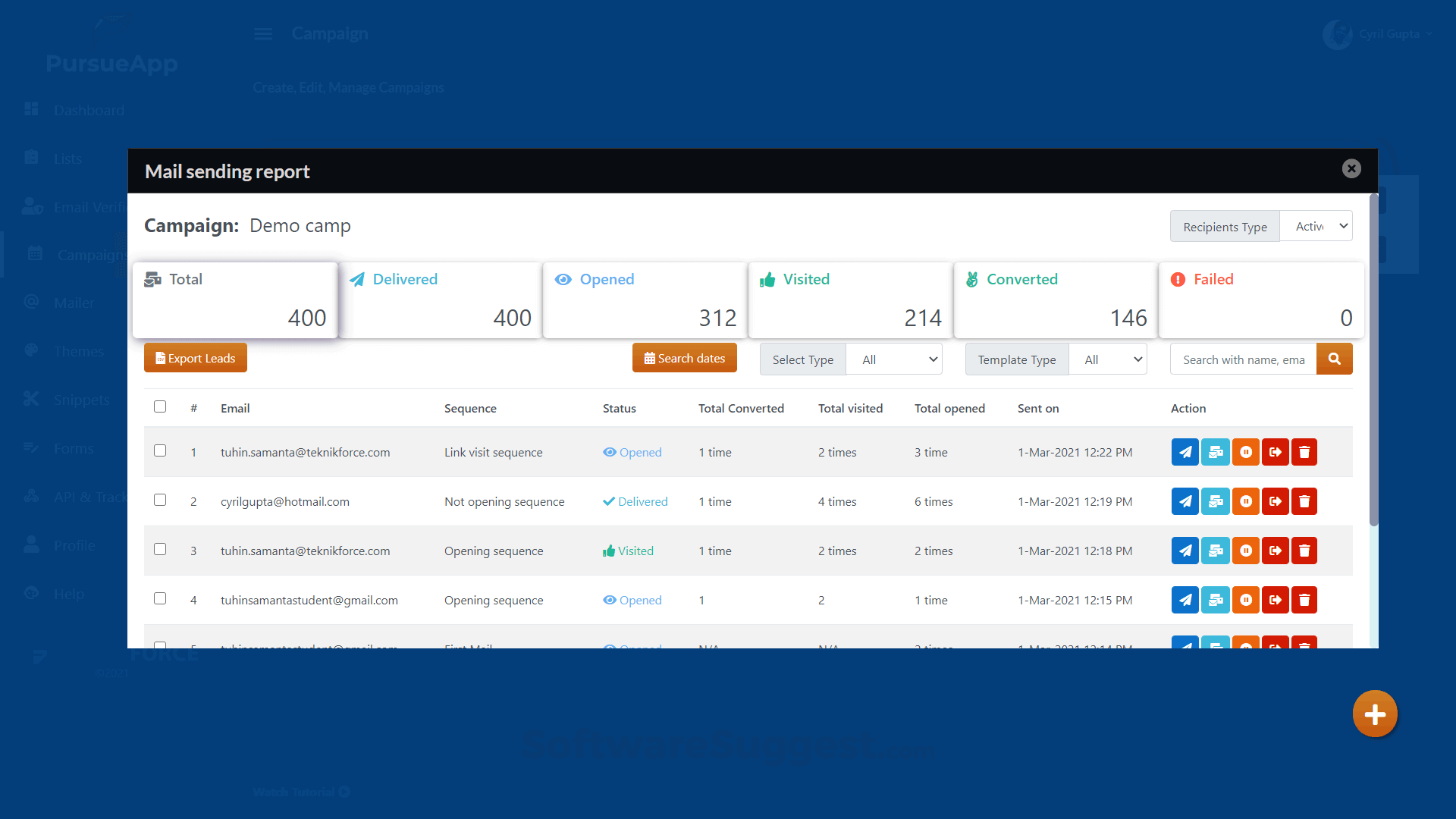Image resolution: width=1456 pixels, height=819 pixels.
Task: Toggle the select-all checkbox in the table header
Action: pos(160,406)
